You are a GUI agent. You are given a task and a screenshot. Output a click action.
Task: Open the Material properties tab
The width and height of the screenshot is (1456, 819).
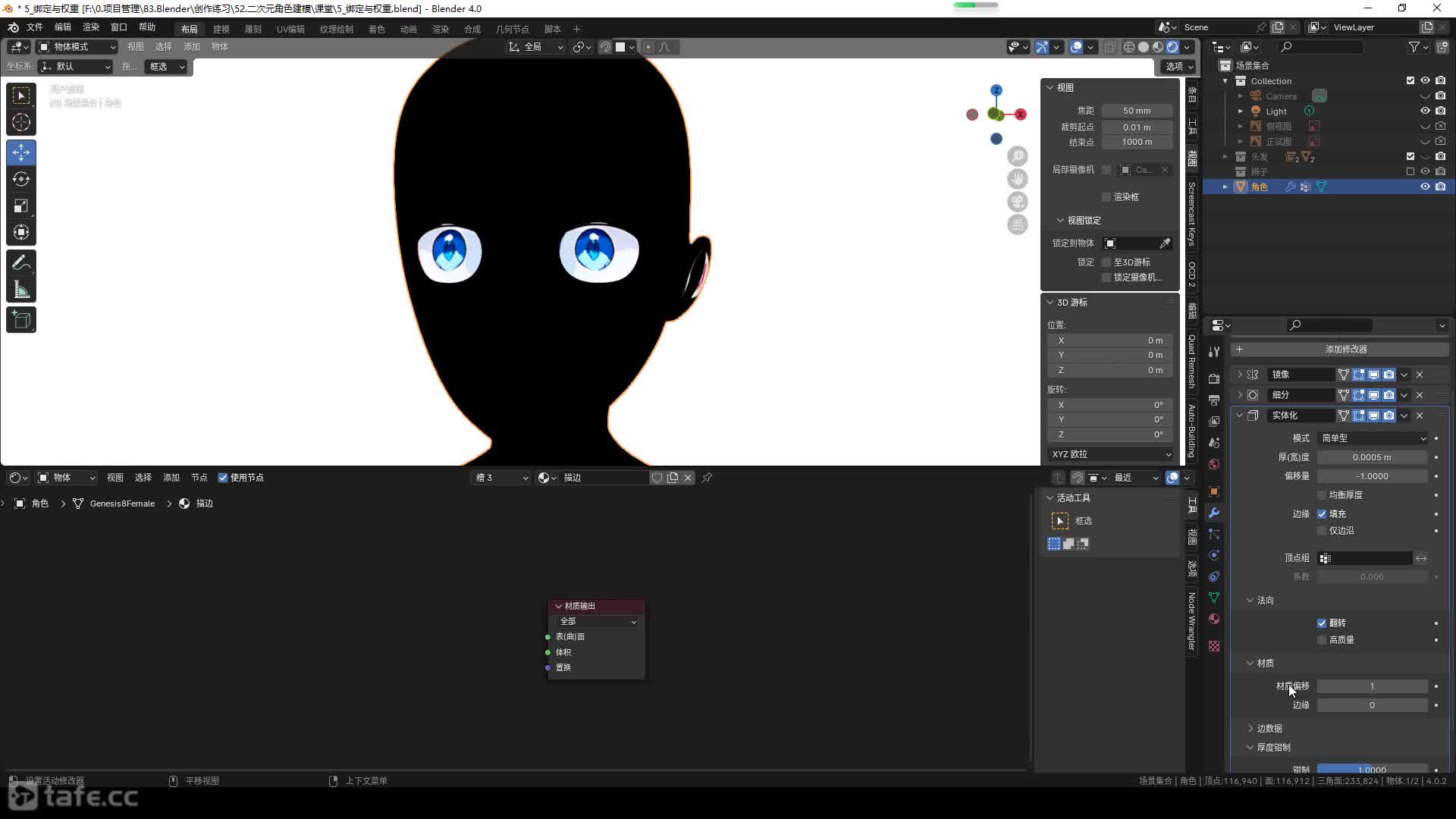[x=1214, y=619]
